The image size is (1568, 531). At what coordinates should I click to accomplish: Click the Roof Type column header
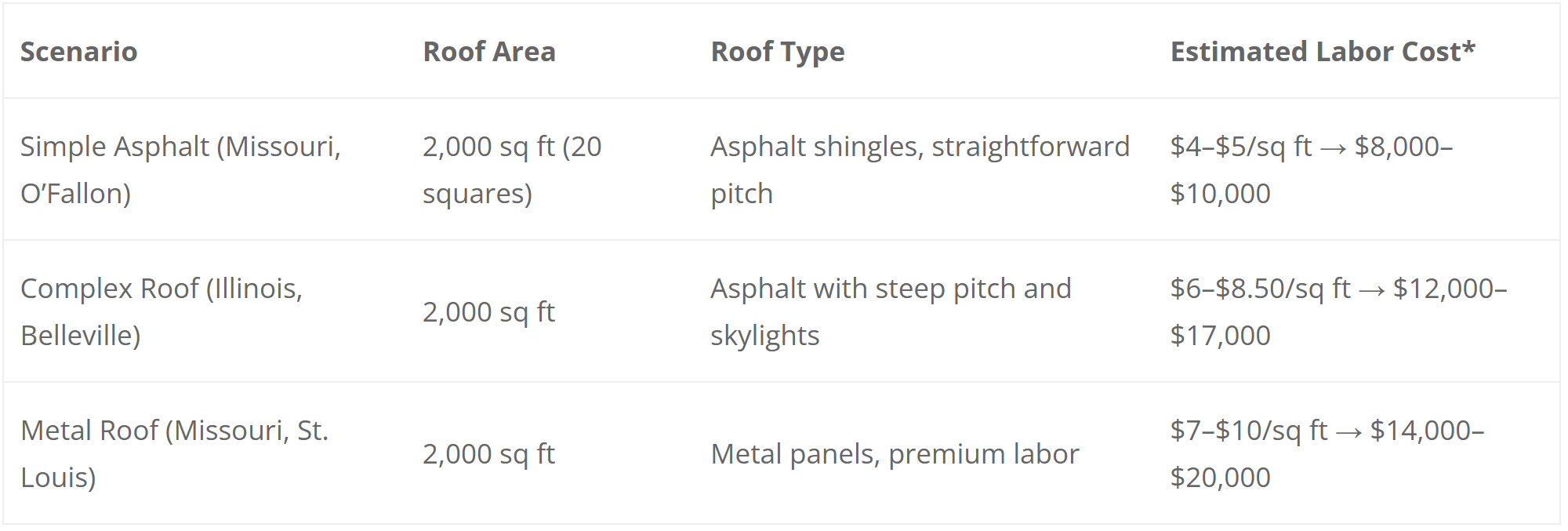tap(777, 52)
